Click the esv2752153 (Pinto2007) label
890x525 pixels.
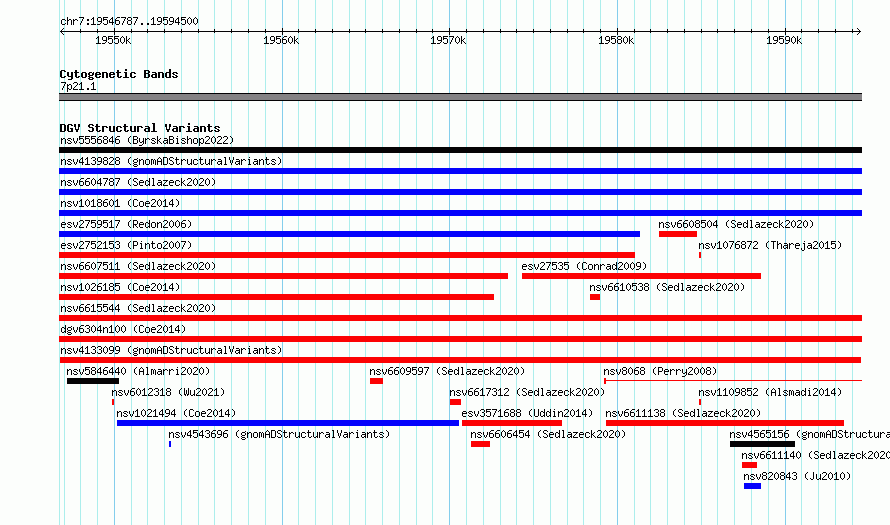pyautogui.click(x=126, y=245)
